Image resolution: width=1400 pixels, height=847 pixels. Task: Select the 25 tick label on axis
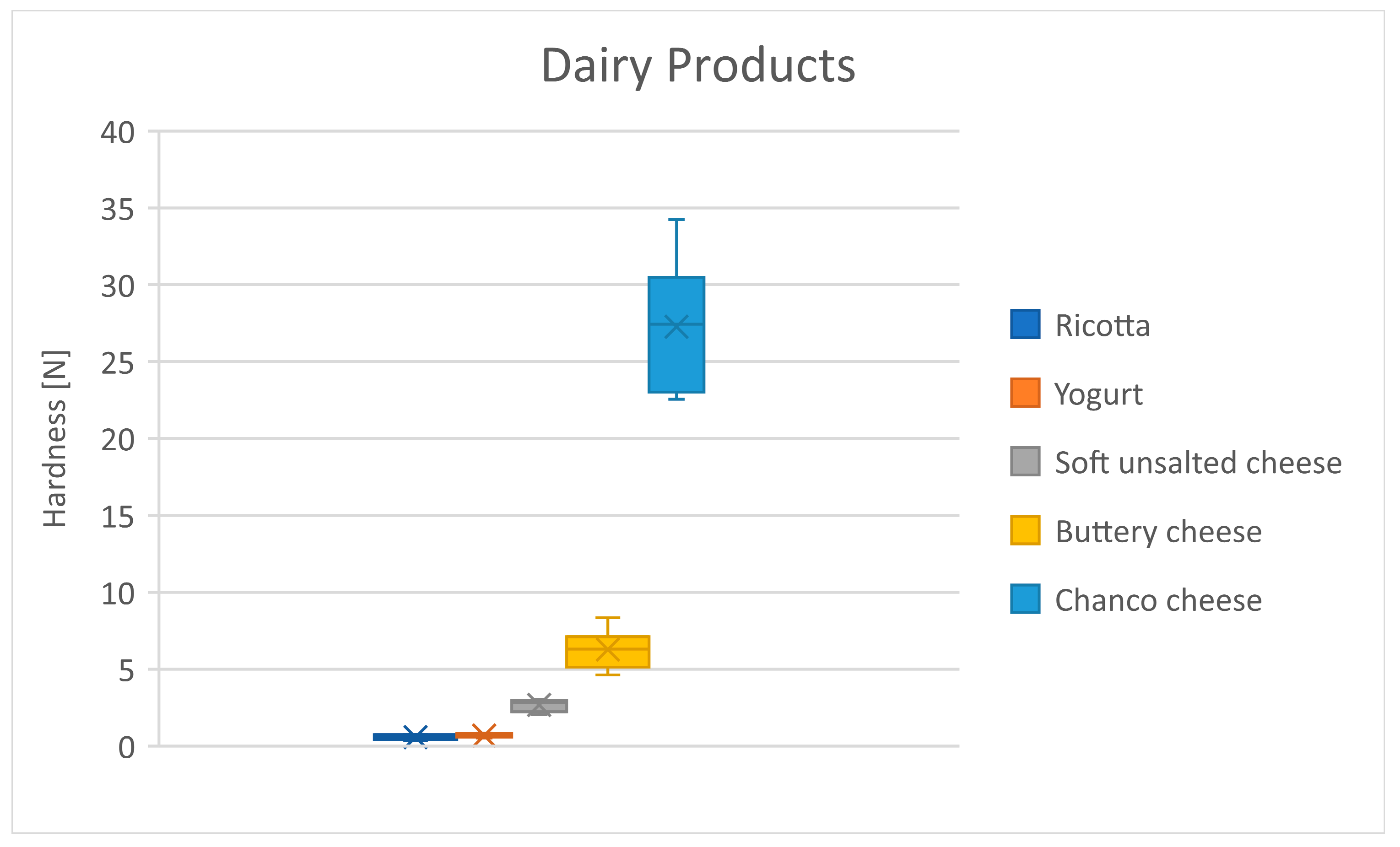[x=118, y=364]
